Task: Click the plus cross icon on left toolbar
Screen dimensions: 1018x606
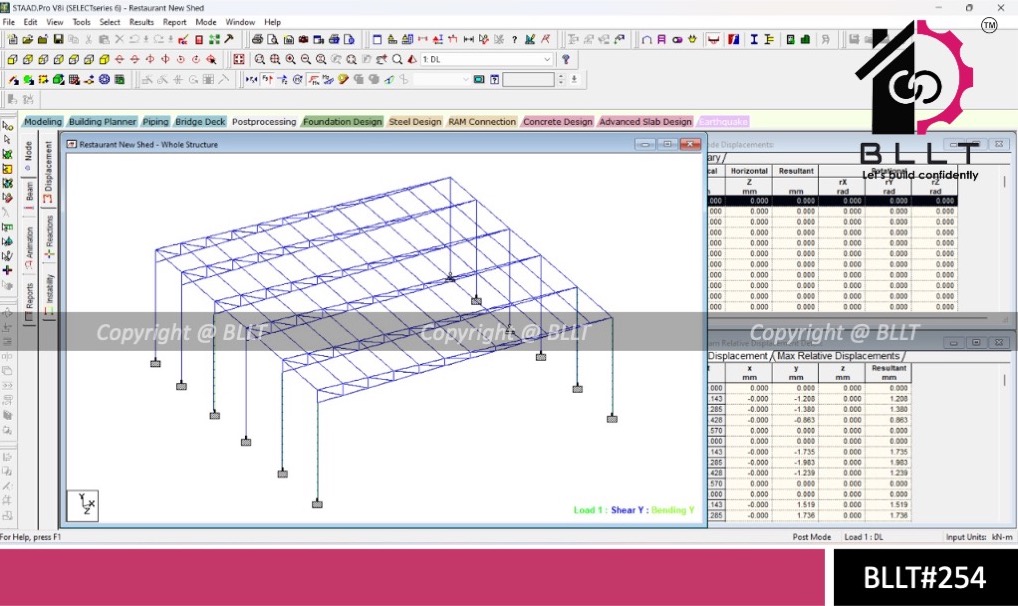Action: [7, 270]
